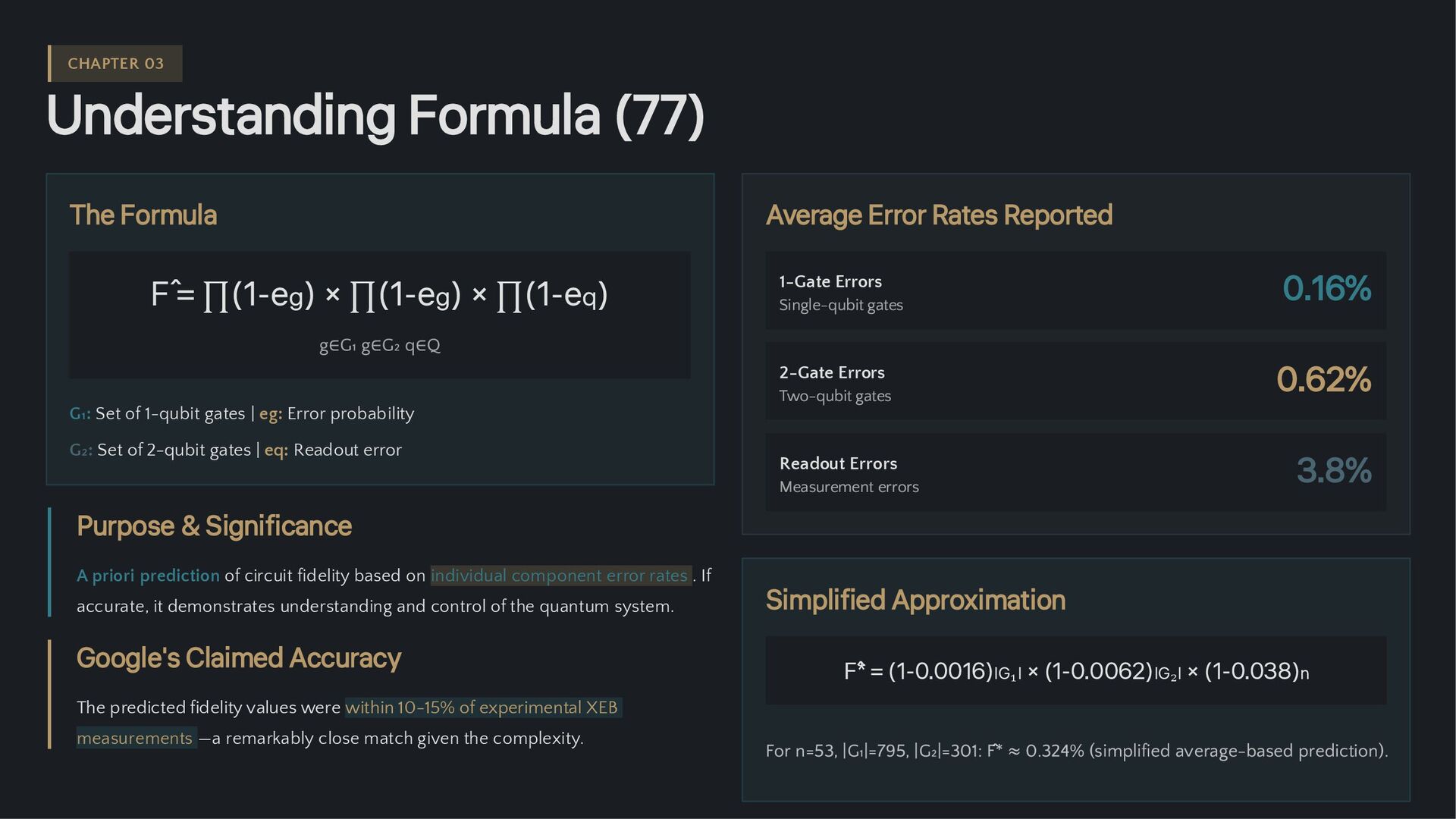This screenshot has width=1456, height=819.
Task: Click the 0.62% two-qubit error value
Action: tap(1323, 380)
